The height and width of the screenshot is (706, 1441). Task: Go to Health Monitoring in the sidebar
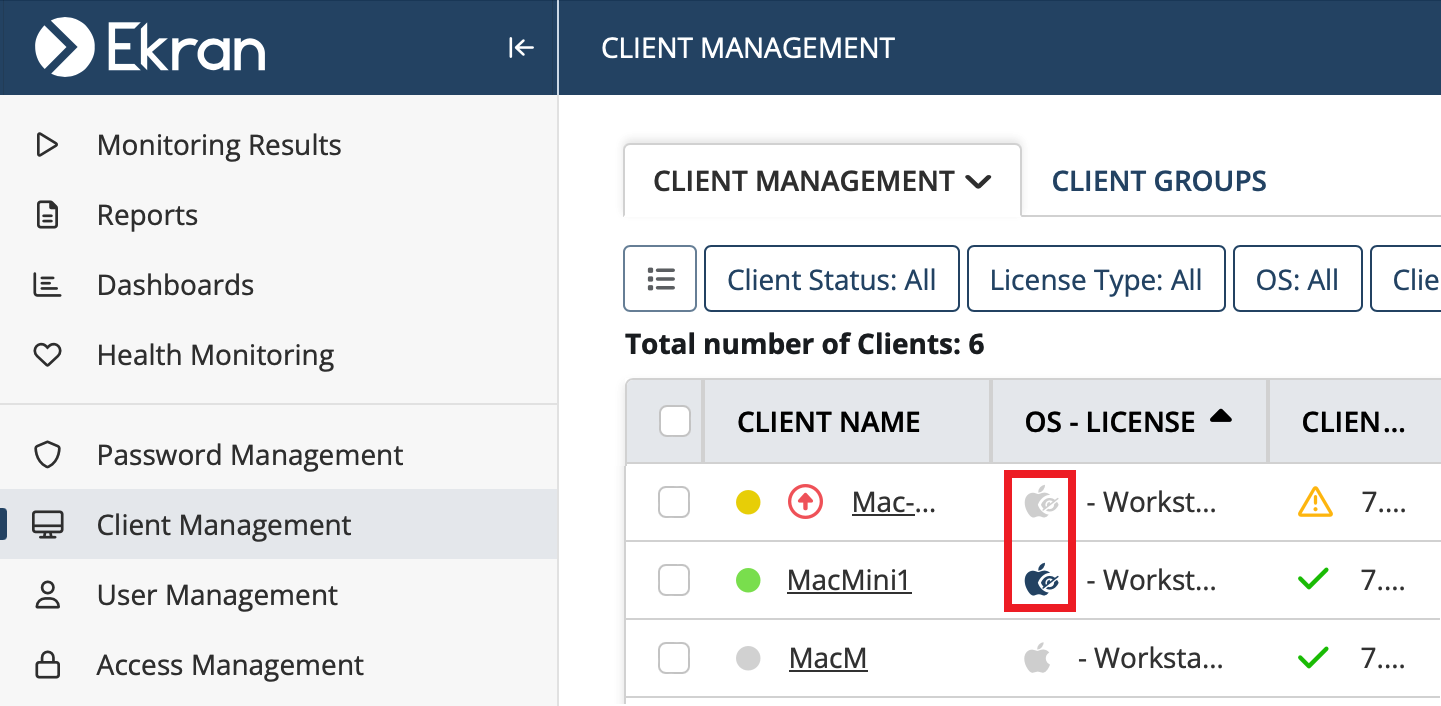pos(215,355)
